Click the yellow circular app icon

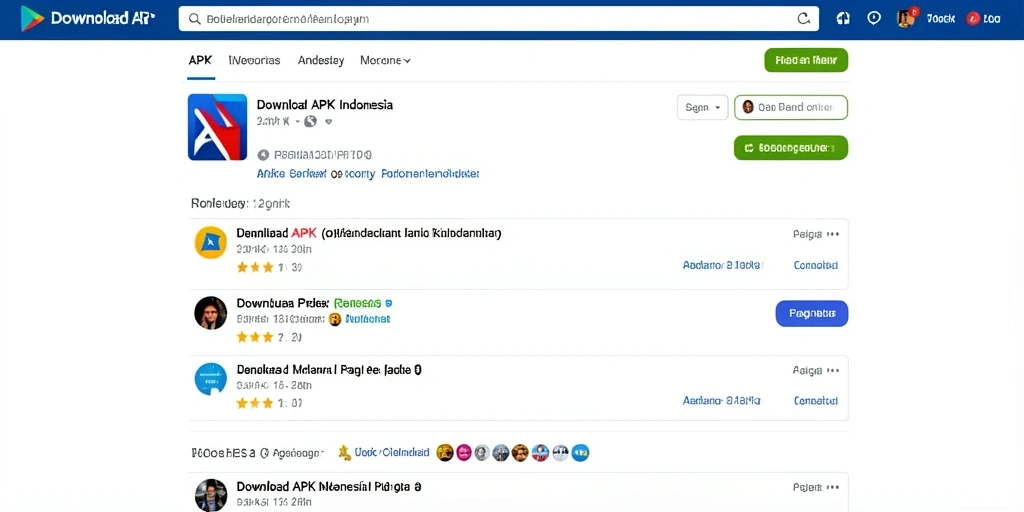click(x=211, y=243)
